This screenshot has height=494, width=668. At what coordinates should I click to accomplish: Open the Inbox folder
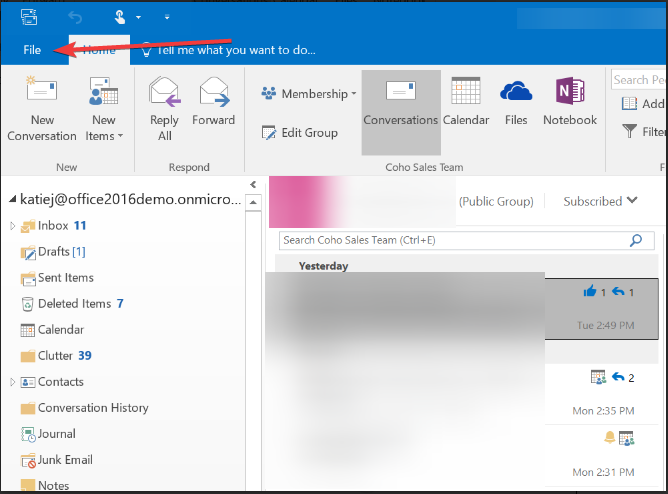[53, 226]
